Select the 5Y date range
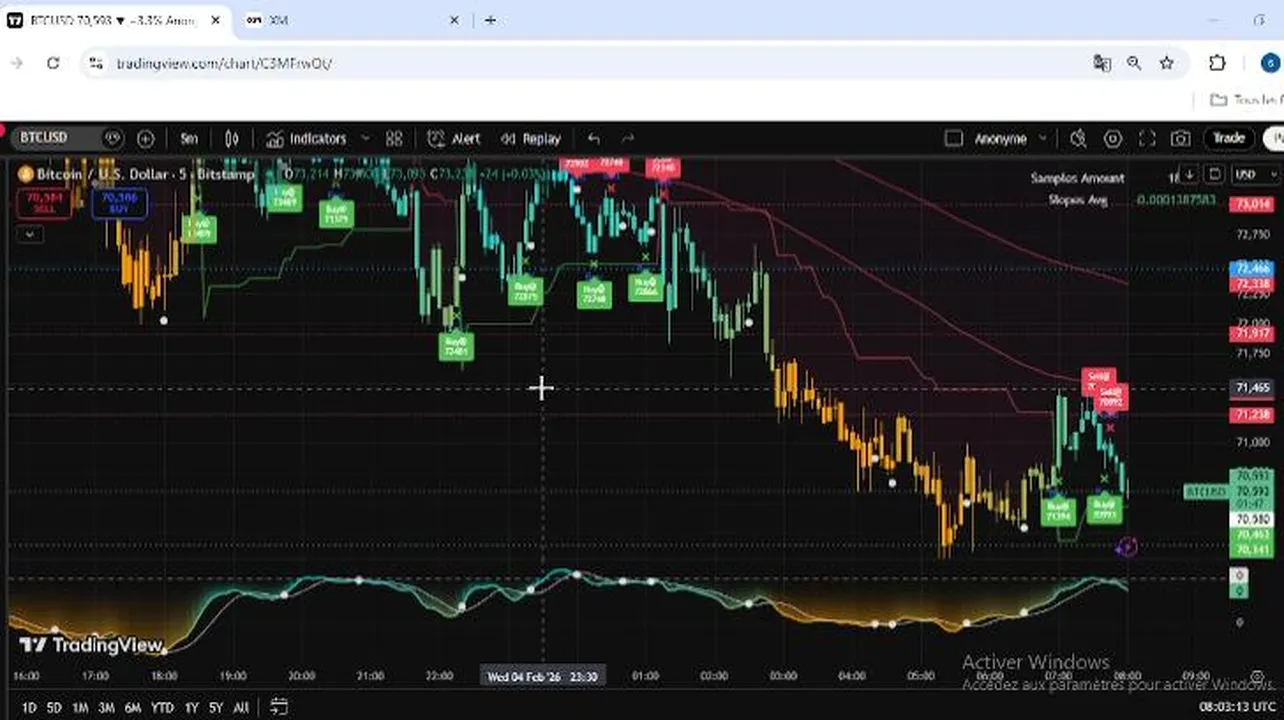 click(x=216, y=708)
